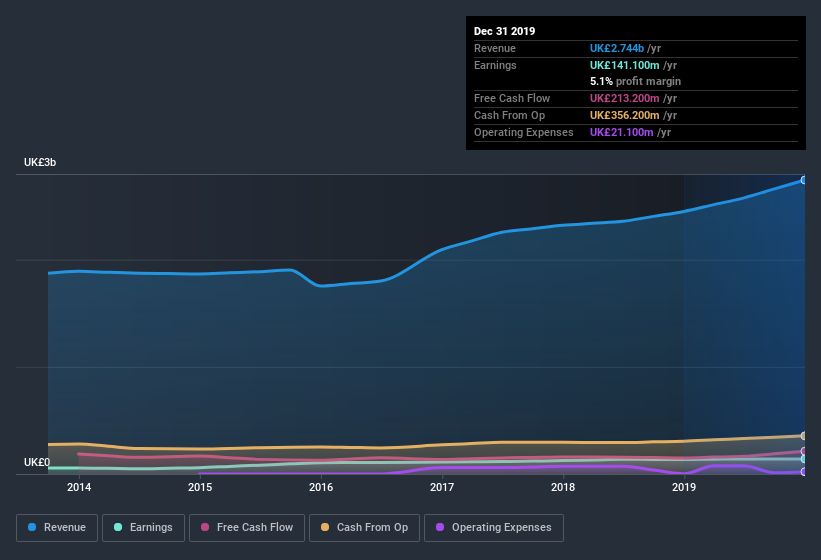
Task: Click the Earnings label in tooltip
Action: click(x=495, y=65)
